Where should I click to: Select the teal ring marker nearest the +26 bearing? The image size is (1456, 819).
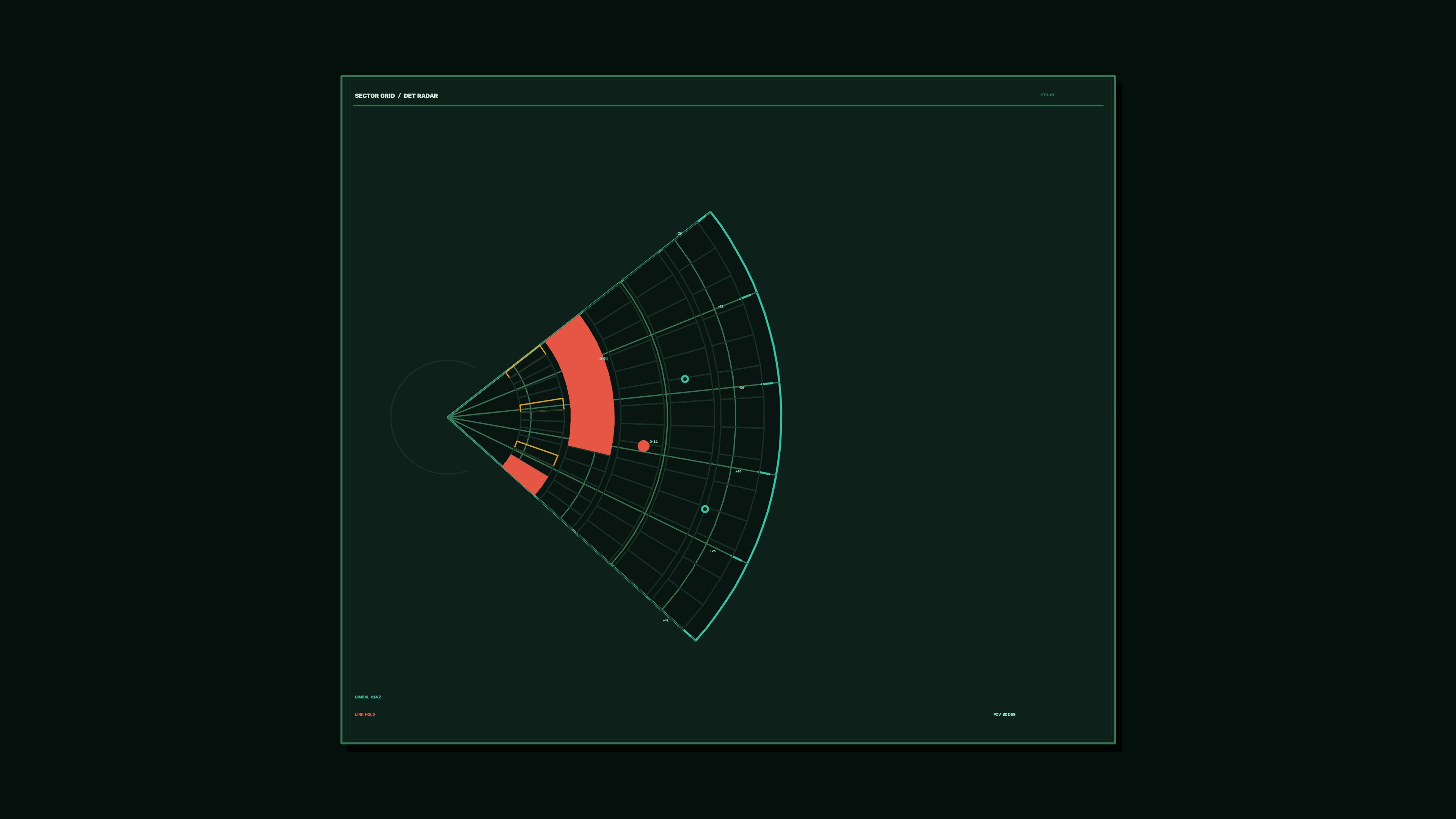(705, 509)
